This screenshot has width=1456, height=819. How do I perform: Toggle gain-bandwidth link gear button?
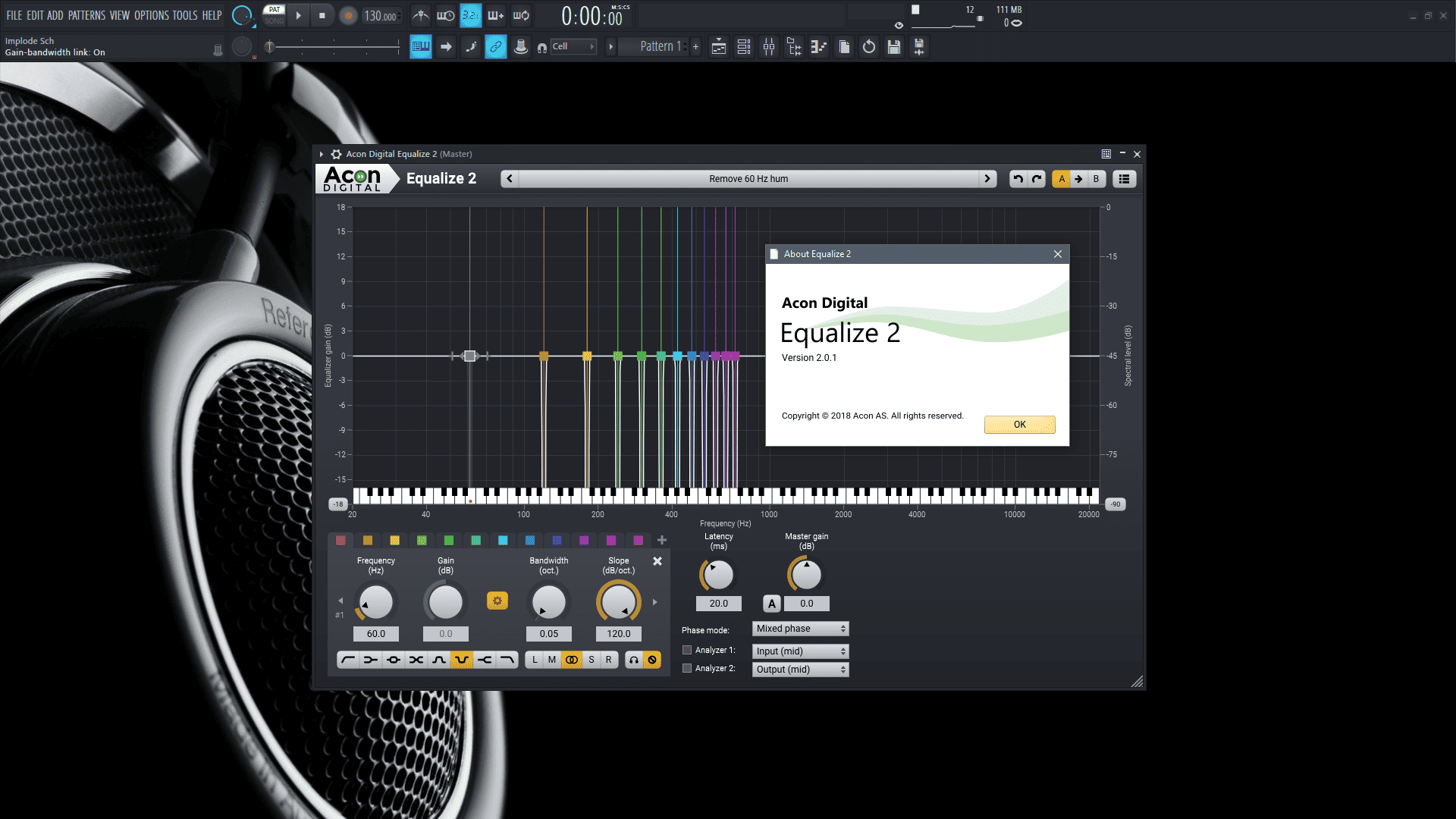[497, 601]
